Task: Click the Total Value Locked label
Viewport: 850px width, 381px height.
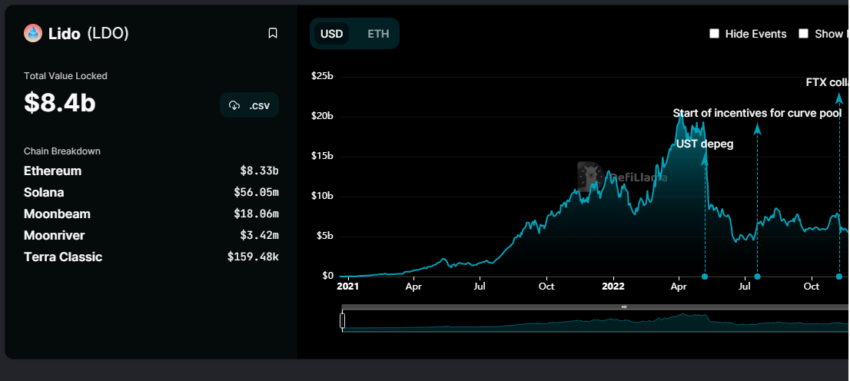Action: click(x=66, y=76)
